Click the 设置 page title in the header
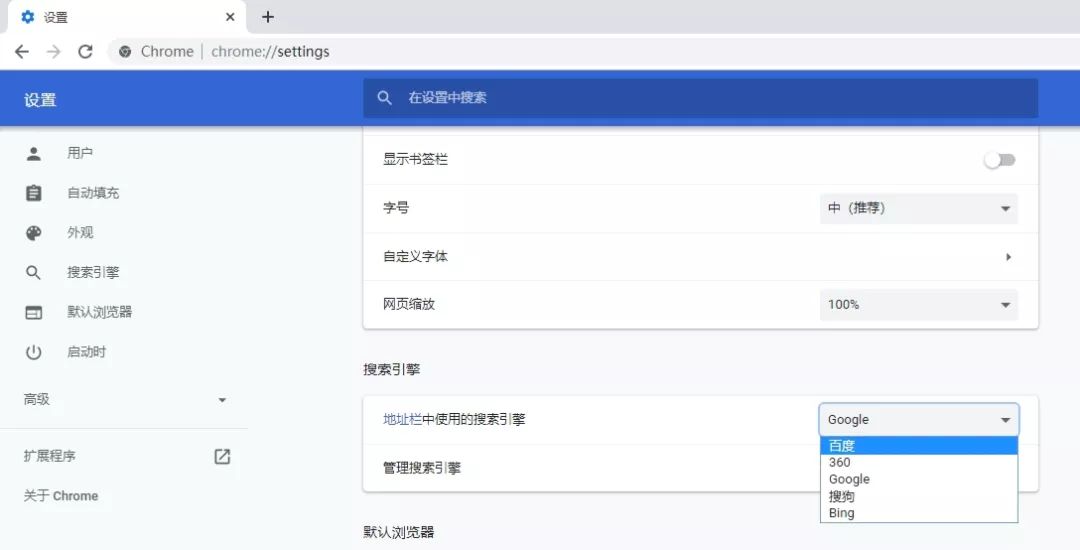This screenshot has height=550, width=1080. [x=40, y=100]
